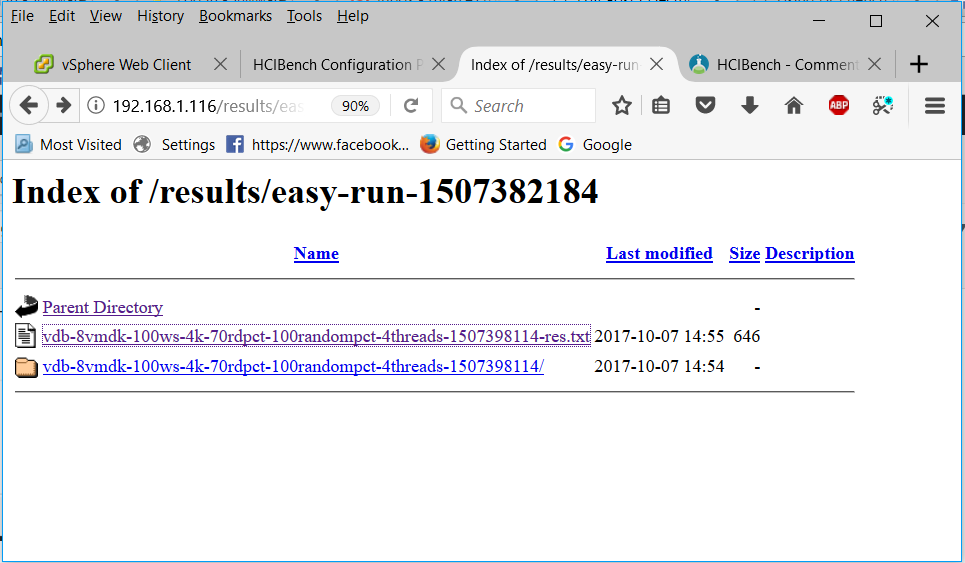This screenshot has width=965, height=563.
Task: Minimize the Firefox window
Action: (819, 20)
